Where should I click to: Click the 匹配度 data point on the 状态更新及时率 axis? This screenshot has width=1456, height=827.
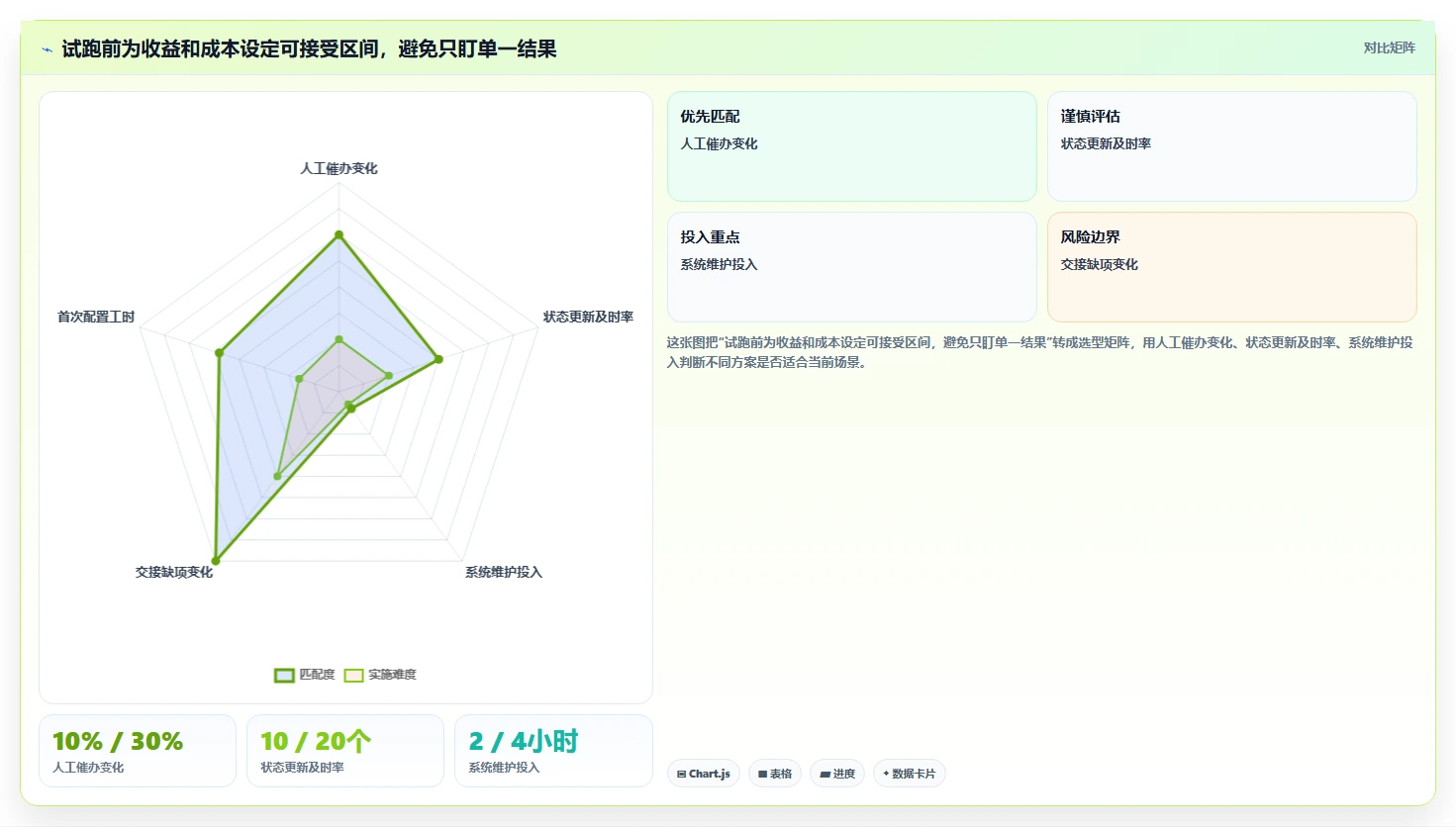click(x=438, y=359)
